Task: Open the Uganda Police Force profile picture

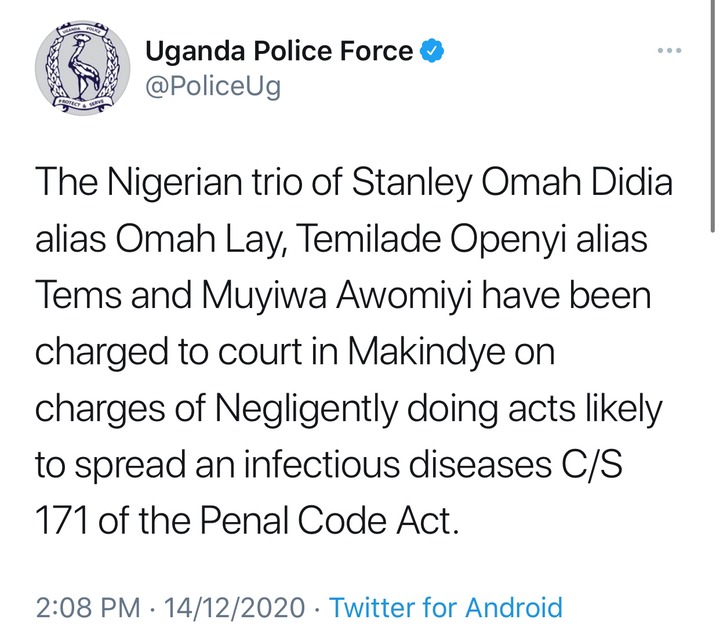Action: 83,68
